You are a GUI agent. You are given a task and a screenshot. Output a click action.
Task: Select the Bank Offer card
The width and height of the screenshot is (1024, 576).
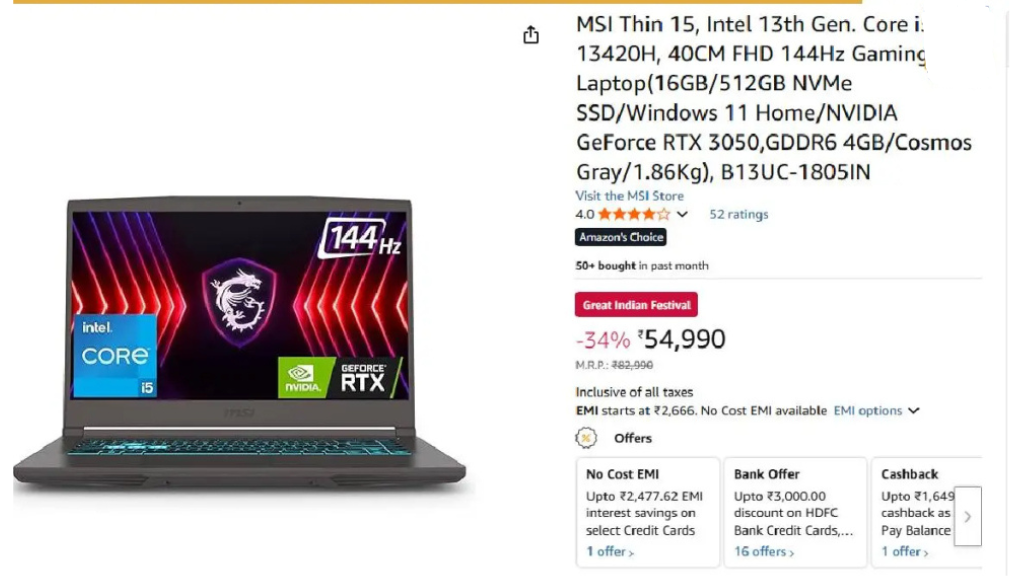click(x=795, y=512)
